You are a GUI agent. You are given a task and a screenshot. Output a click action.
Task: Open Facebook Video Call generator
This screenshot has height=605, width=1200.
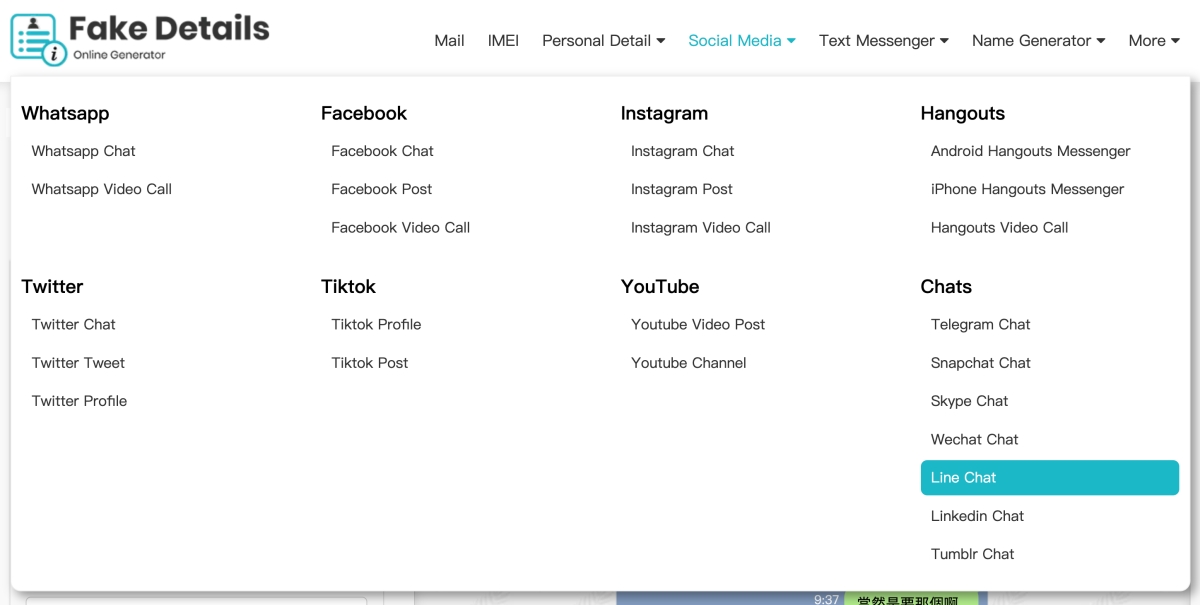(x=400, y=227)
